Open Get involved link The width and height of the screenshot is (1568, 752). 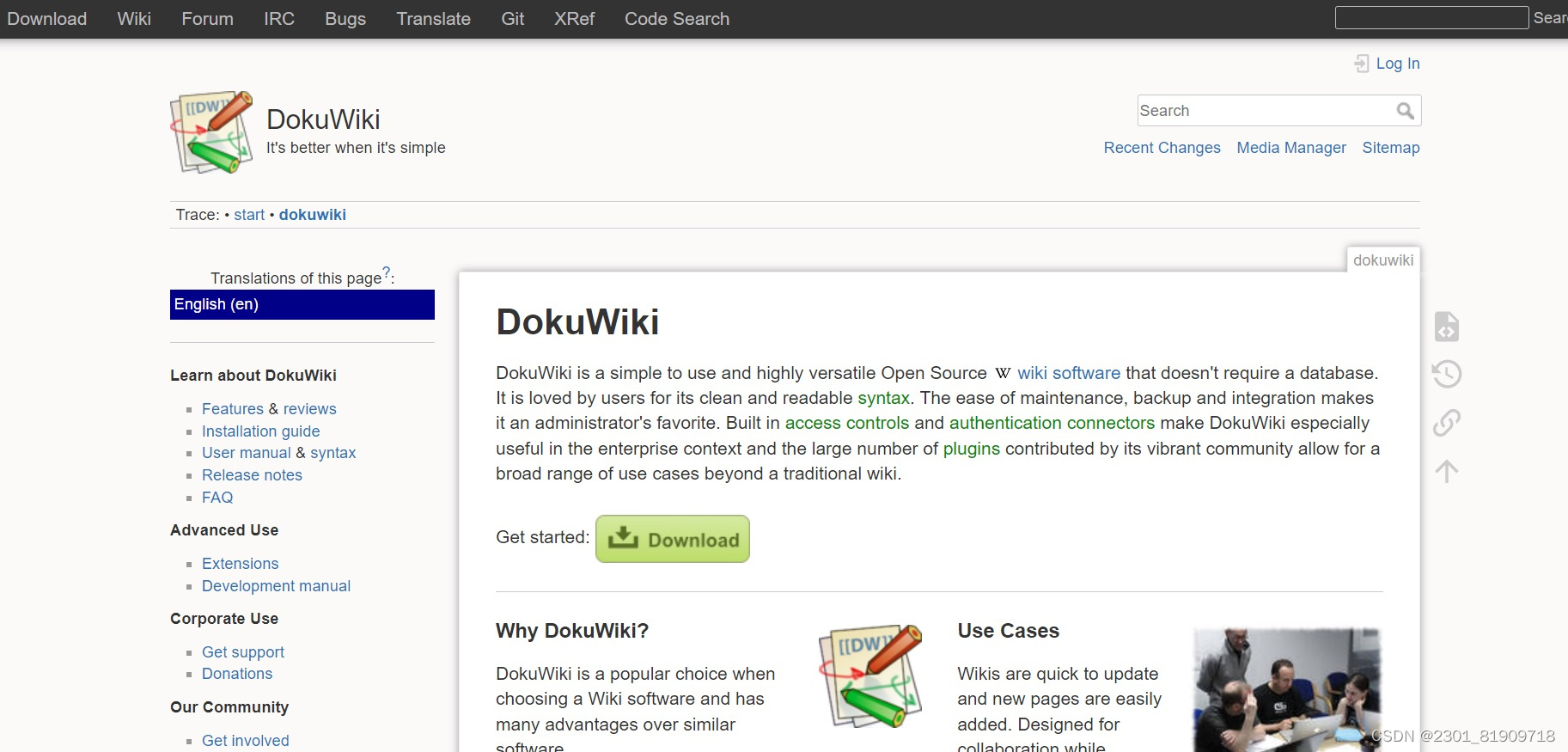click(x=246, y=741)
